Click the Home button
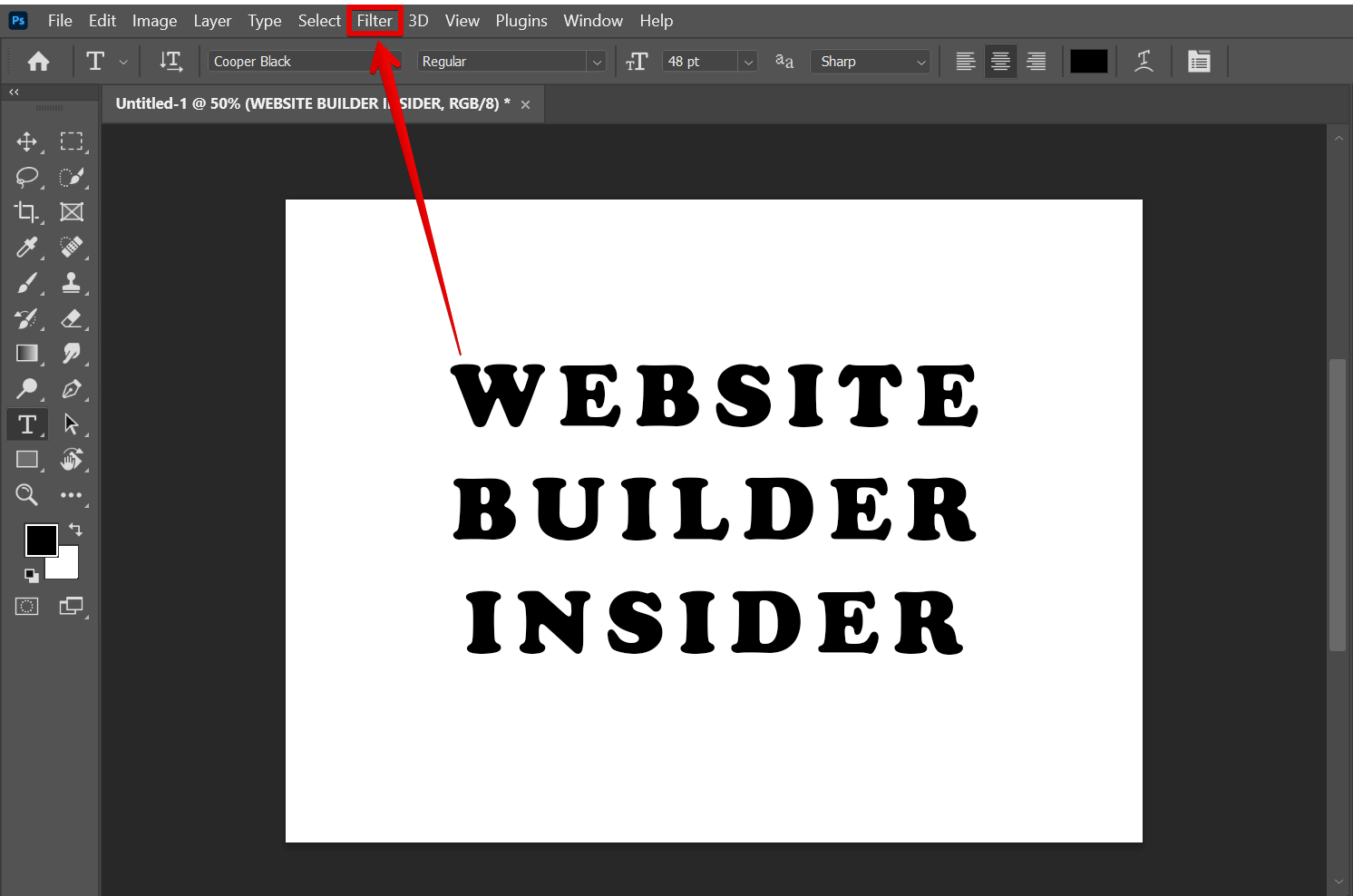The height and width of the screenshot is (896, 1353). click(38, 61)
